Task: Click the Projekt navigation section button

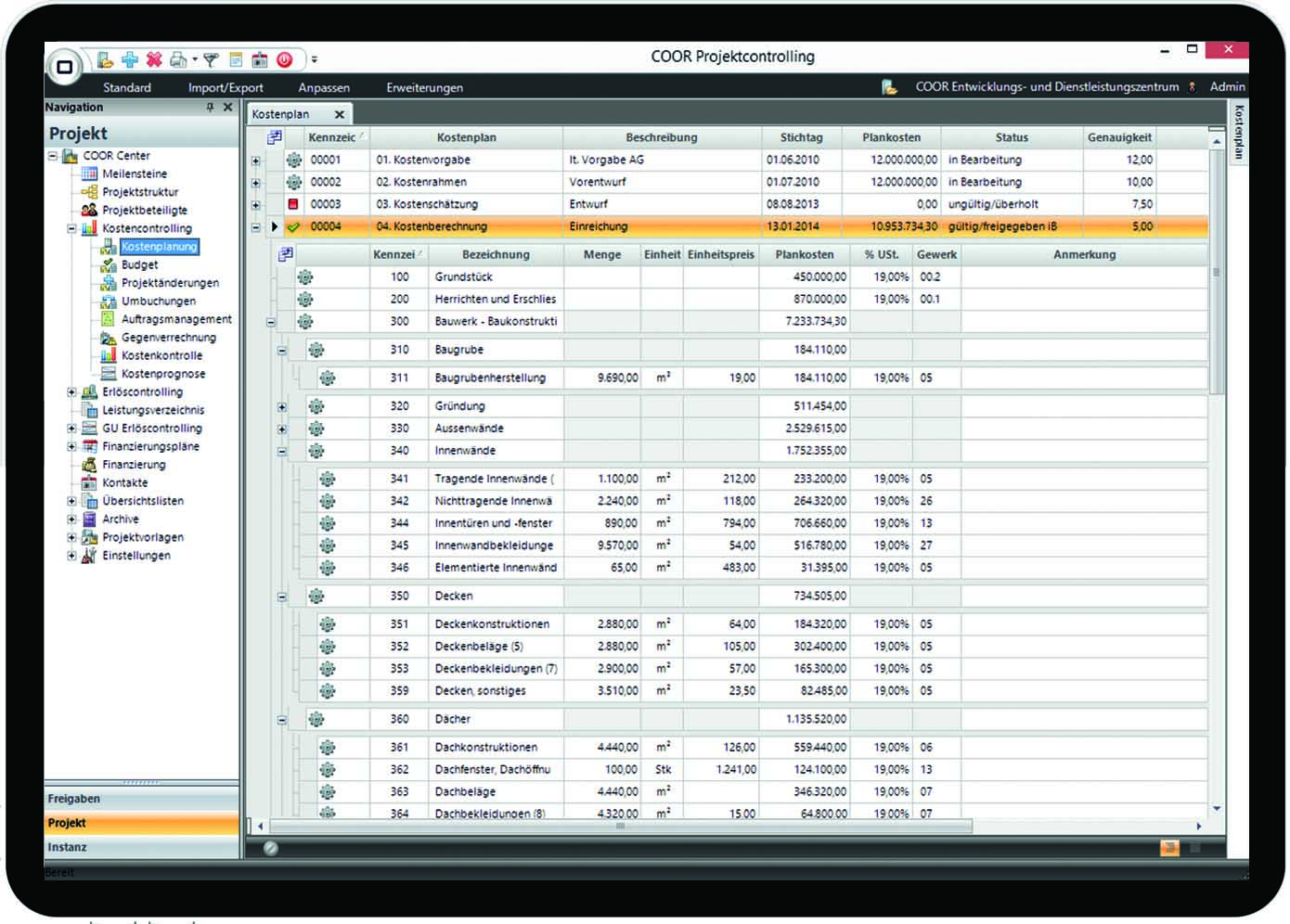Action: point(141,823)
